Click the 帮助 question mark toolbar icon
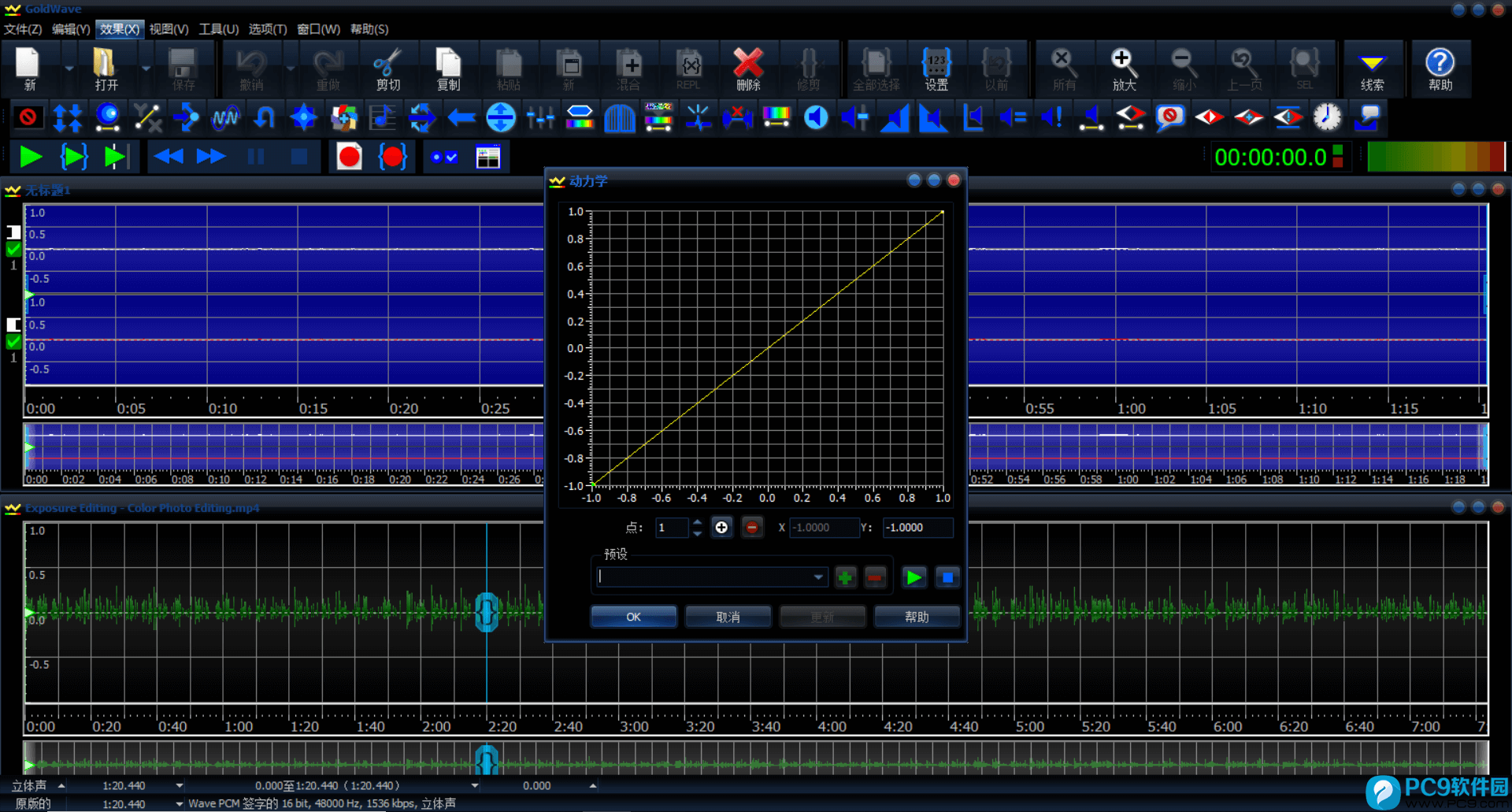 1440,69
